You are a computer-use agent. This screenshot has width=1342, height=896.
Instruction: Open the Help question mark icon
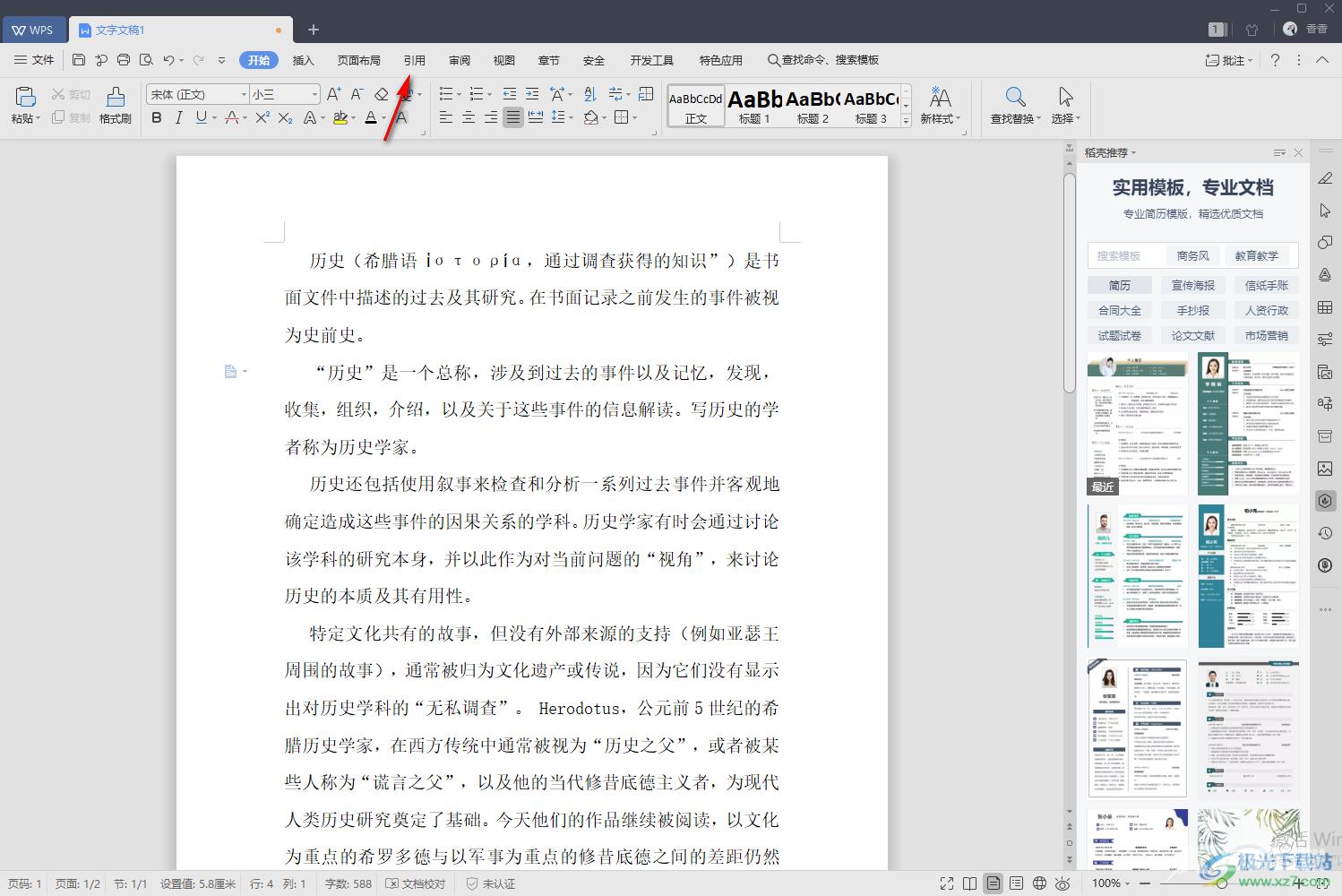(1275, 60)
